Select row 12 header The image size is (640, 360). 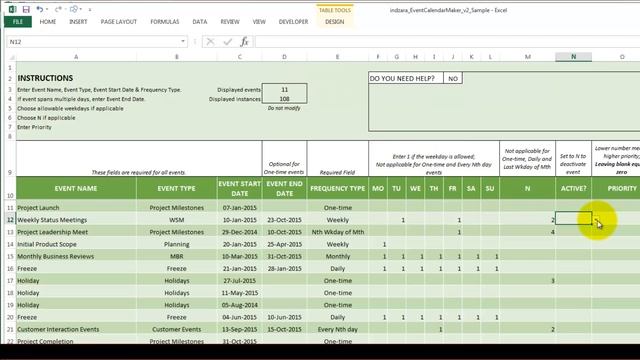[10, 220]
